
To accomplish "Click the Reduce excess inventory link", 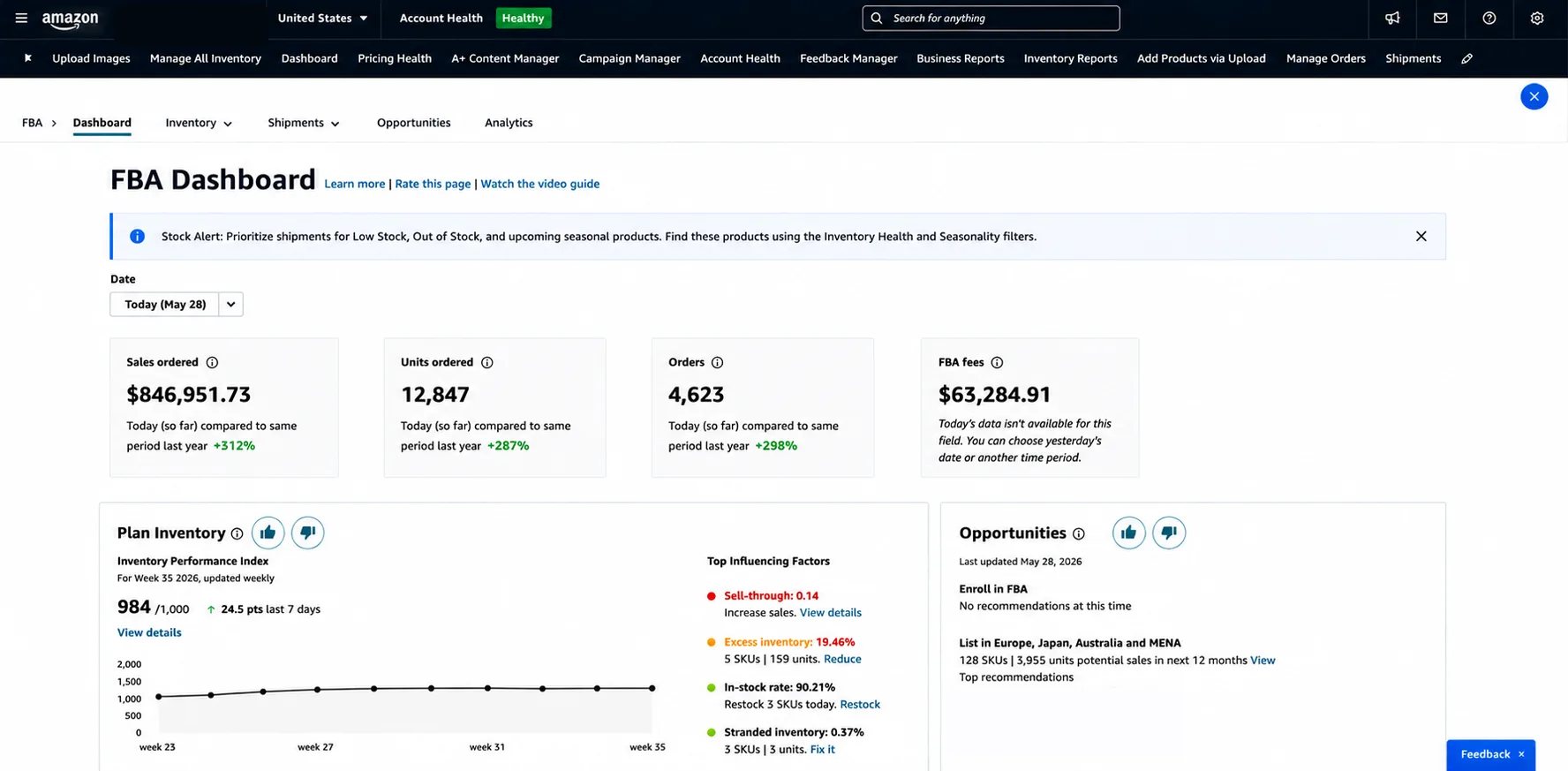I will [x=842, y=659].
